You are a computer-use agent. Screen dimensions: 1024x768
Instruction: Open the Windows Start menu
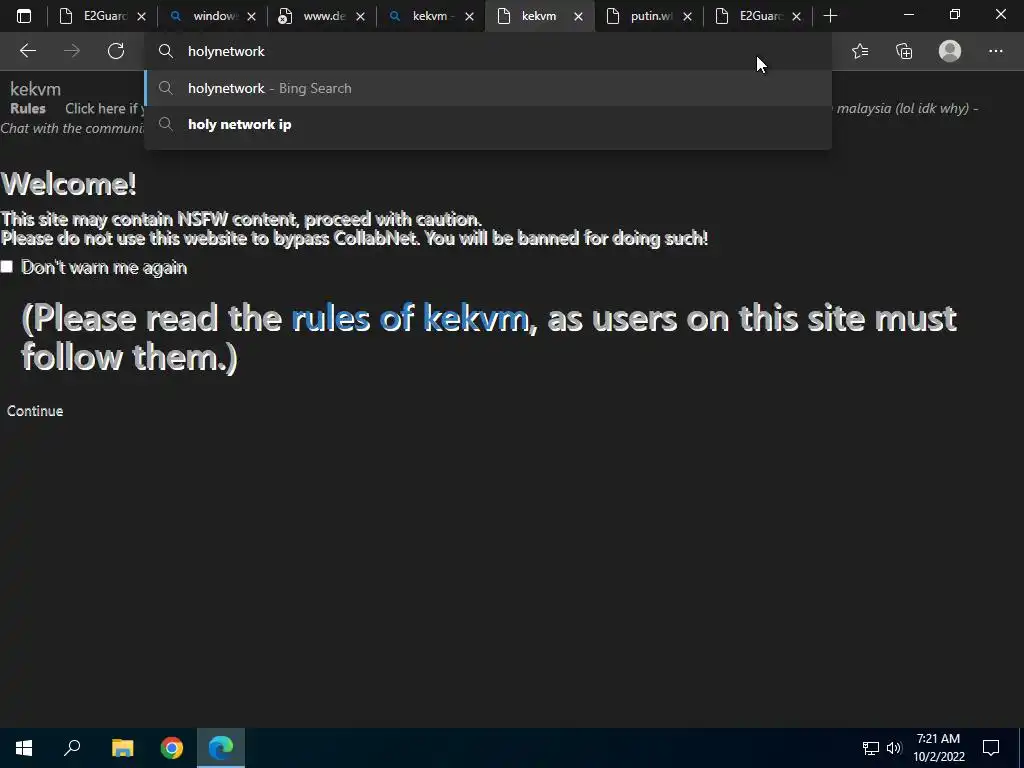click(x=24, y=748)
